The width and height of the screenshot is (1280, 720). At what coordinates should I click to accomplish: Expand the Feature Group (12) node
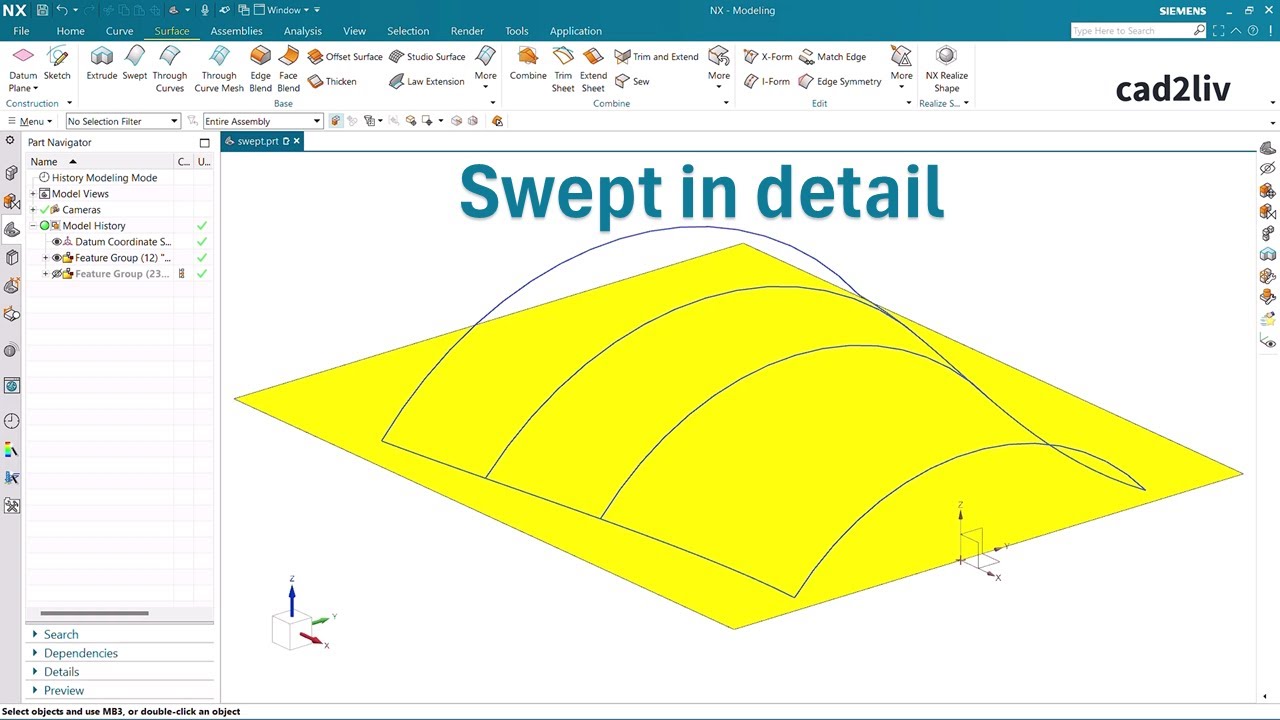click(45, 258)
